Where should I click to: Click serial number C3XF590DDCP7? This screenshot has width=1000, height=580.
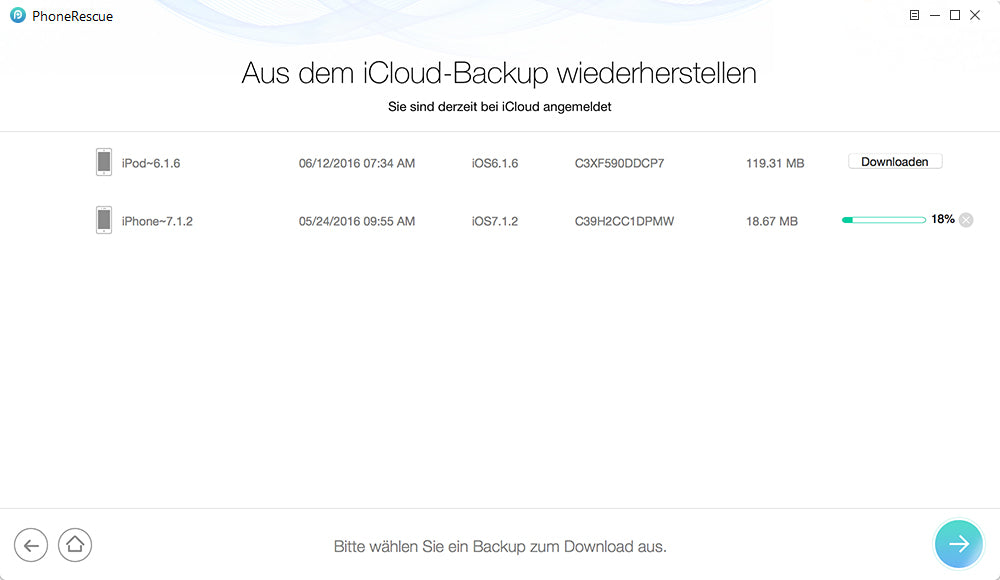click(x=619, y=163)
